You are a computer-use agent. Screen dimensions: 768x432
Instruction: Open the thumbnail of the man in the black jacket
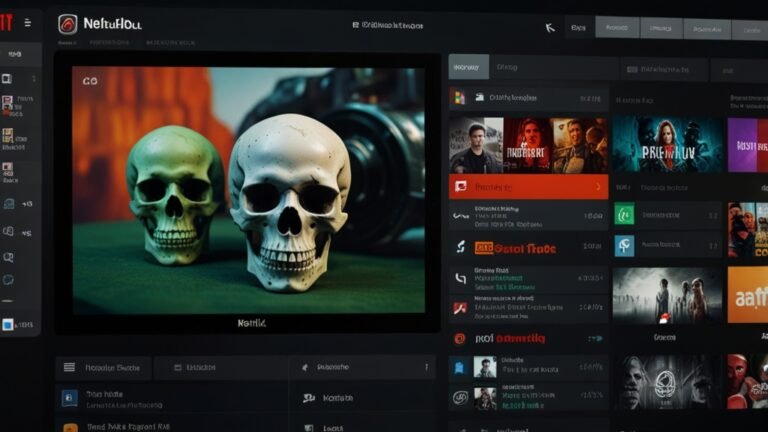(476, 145)
